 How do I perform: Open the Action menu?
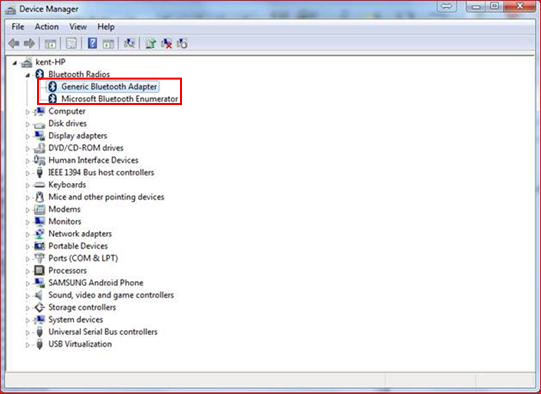pyautogui.click(x=47, y=27)
